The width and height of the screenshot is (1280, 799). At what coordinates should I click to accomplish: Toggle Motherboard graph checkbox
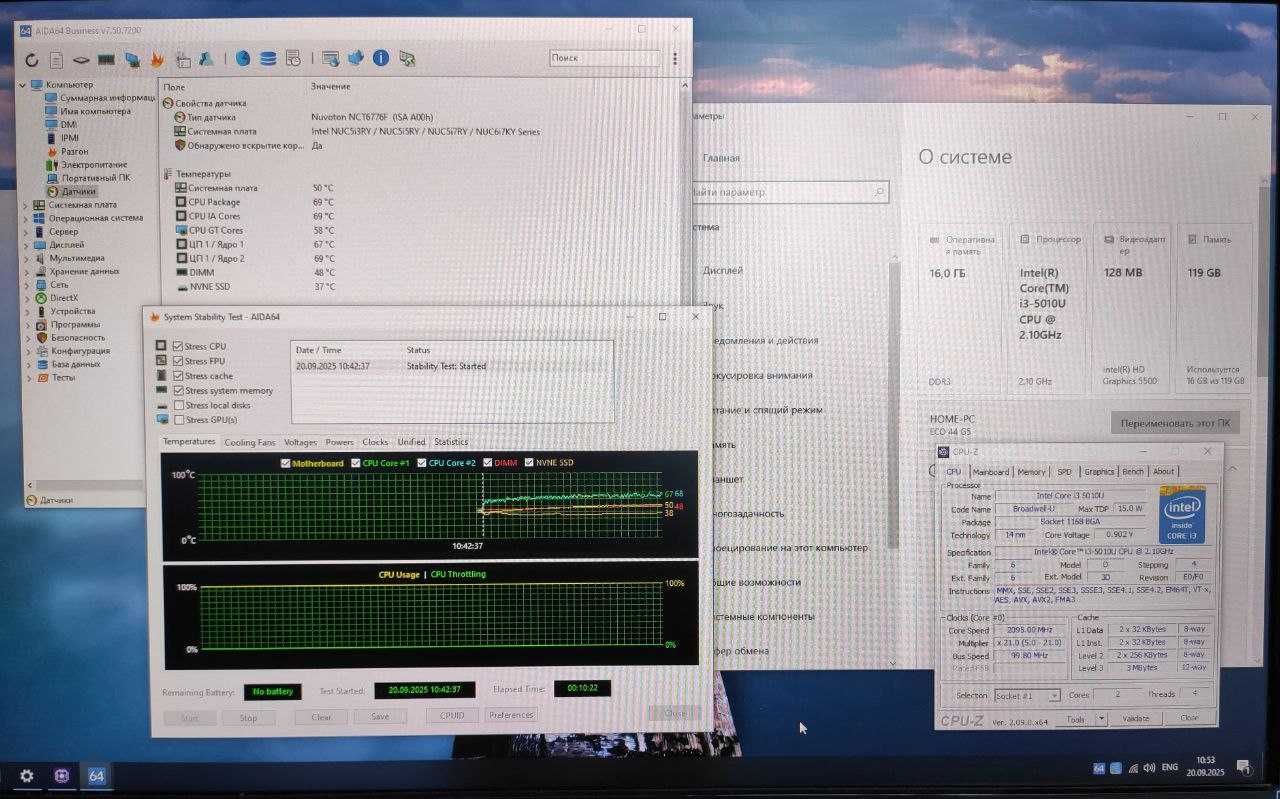286,463
